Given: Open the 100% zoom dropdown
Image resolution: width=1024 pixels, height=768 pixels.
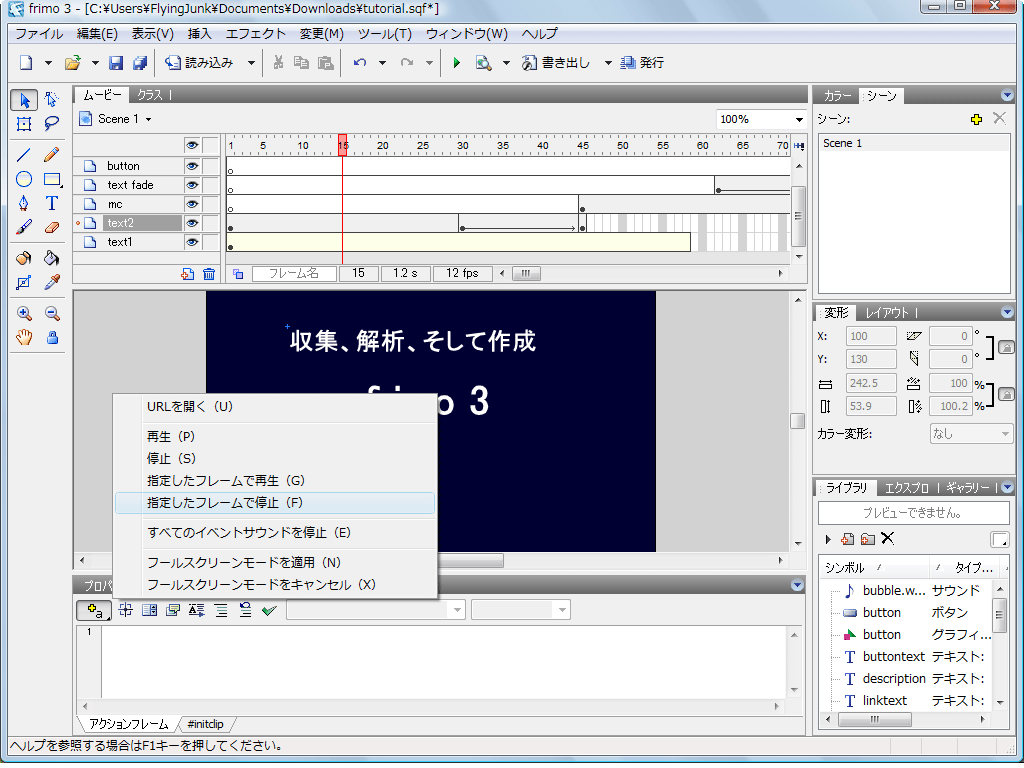Looking at the screenshot, I should tap(799, 120).
